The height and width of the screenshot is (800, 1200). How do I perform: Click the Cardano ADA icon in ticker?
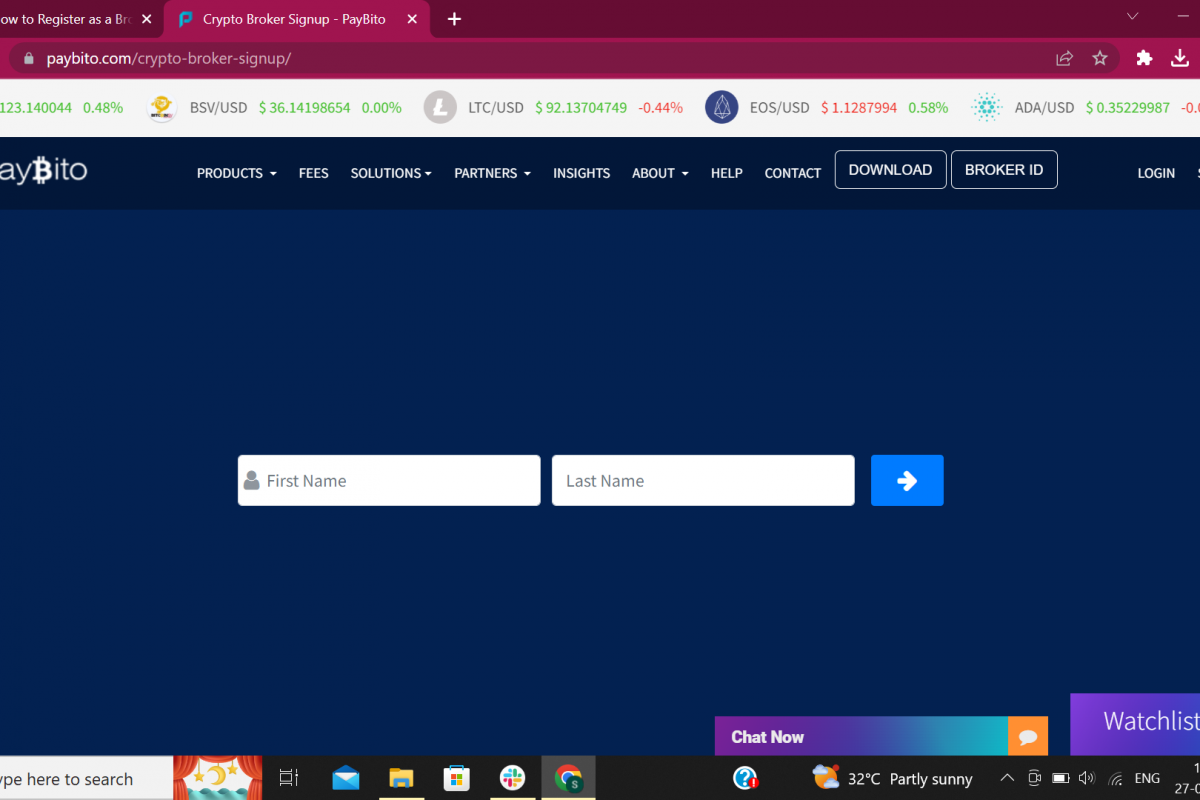coord(987,107)
